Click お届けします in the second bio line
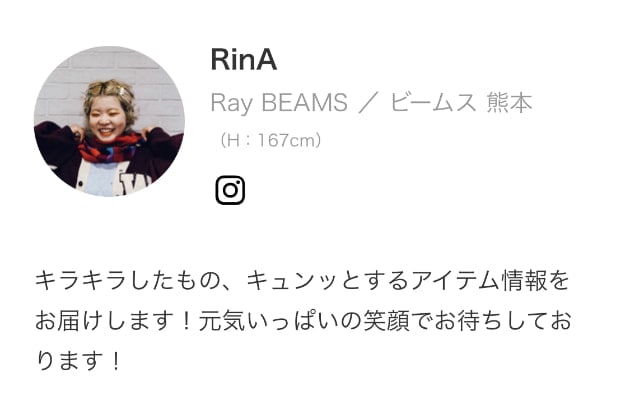The height and width of the screenshot is (411, 630). pos(104,321)
